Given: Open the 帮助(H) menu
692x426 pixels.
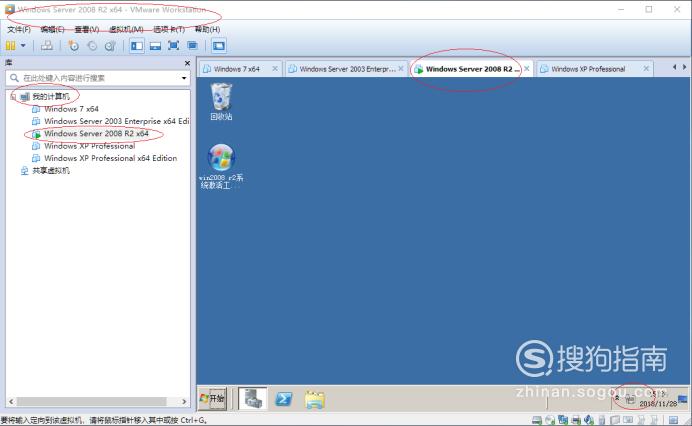Looking at the screenshot, I should [x=207, y=30].
